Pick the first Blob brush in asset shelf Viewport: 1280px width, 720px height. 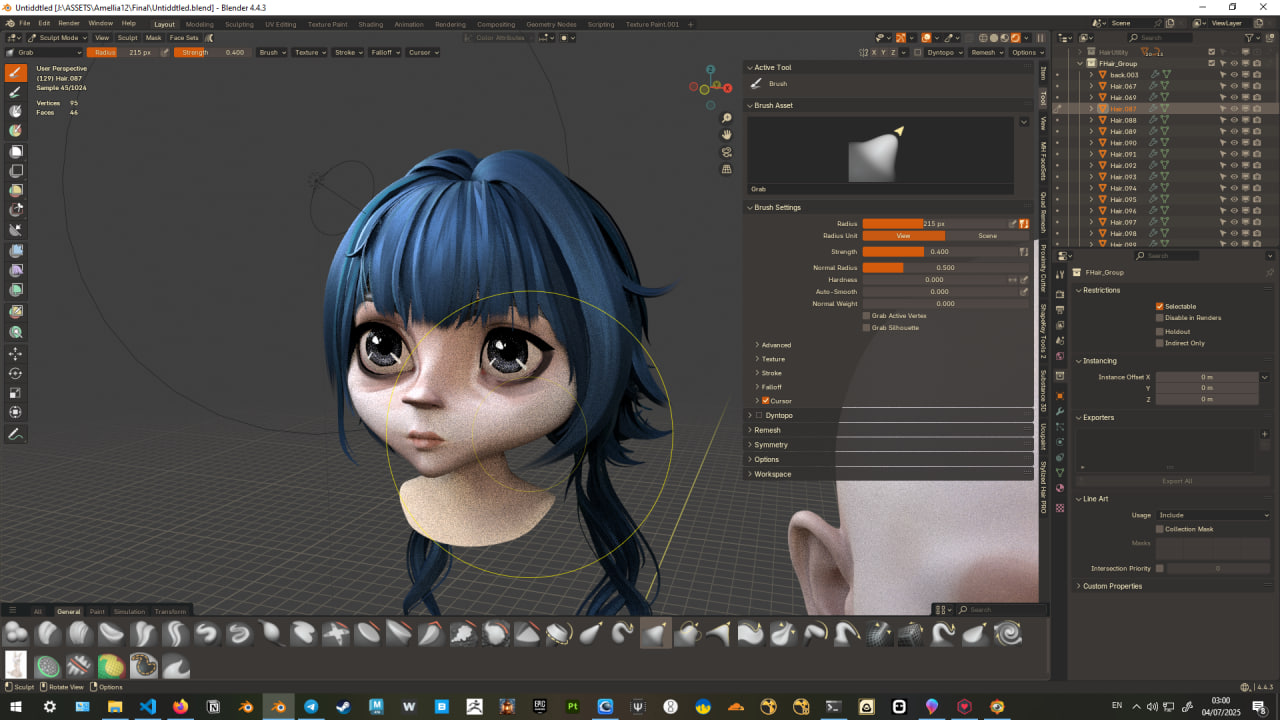pyautogui.click(x=16, y=633)
